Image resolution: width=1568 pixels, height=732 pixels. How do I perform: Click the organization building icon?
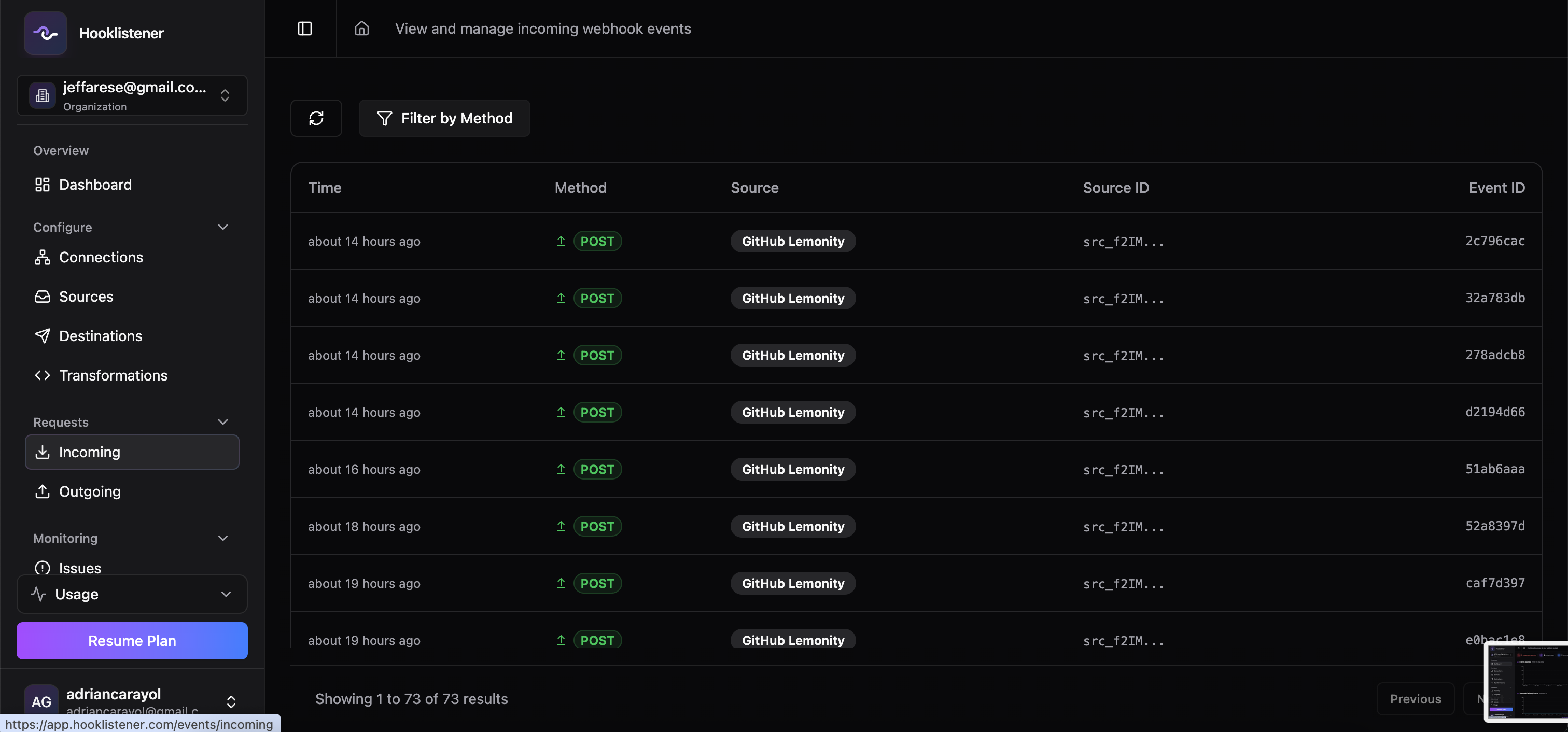point(43,95)
